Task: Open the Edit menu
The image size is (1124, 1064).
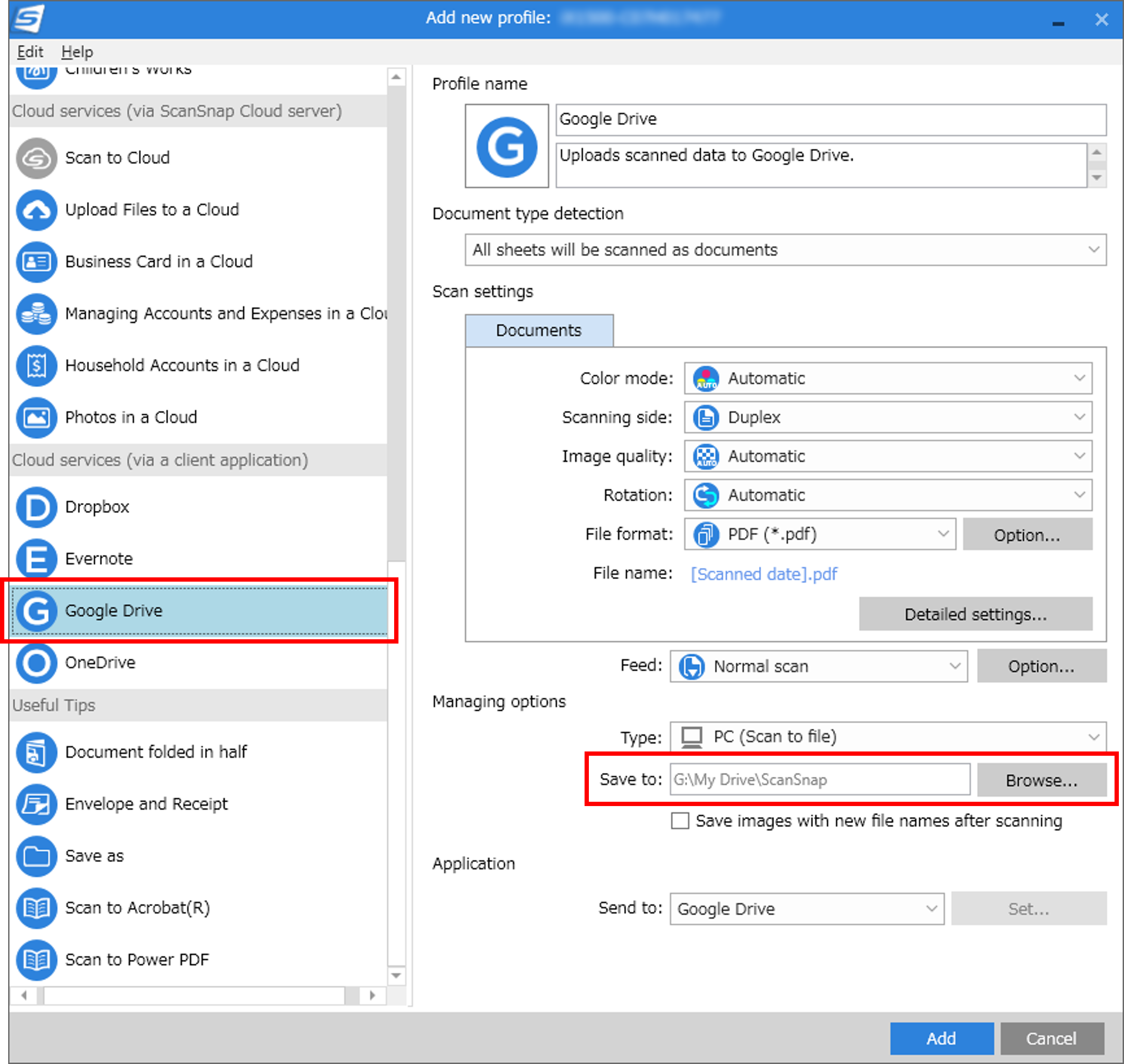Action: click(30, 52)
